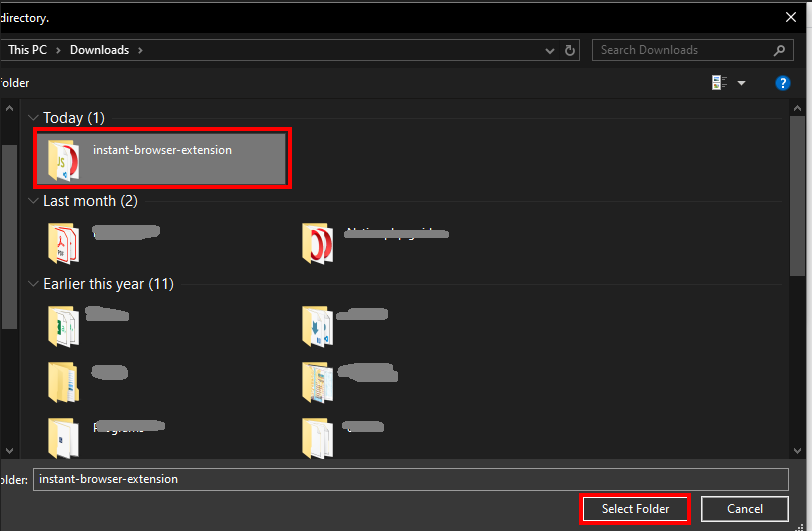Click the Today (1) group header
The height and width of the screenshot is (531, 812).
pos(74,118)
